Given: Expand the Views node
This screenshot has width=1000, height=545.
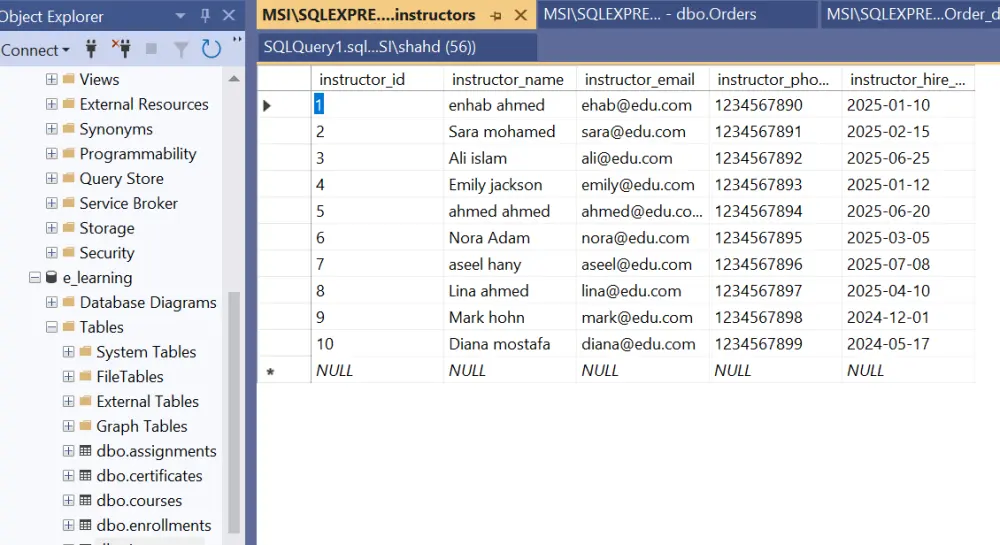Looking at the screenshot, I should 52,79.
